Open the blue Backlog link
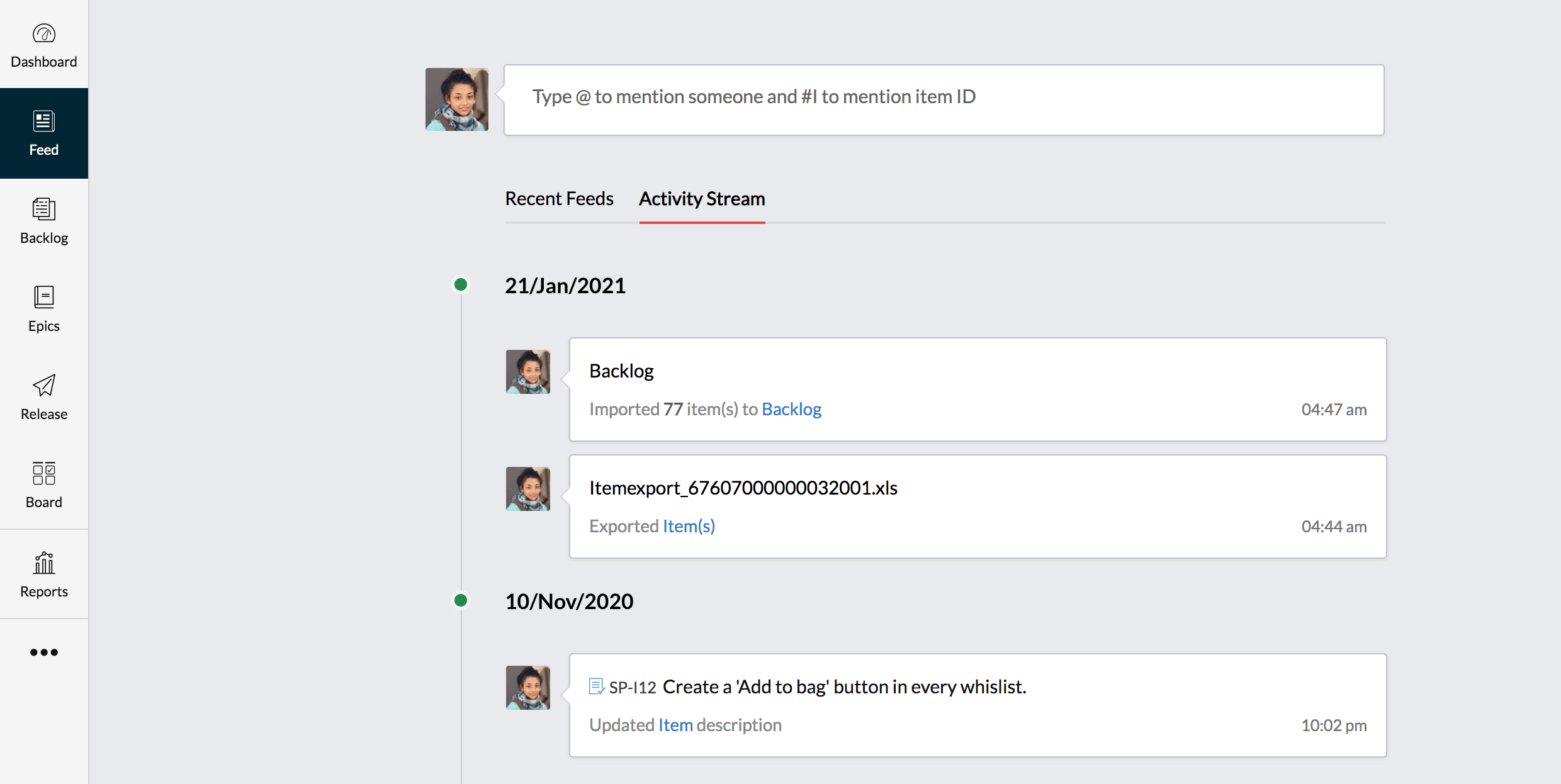The height and width of the screenshot is (784, 1561). click(791, 410)
